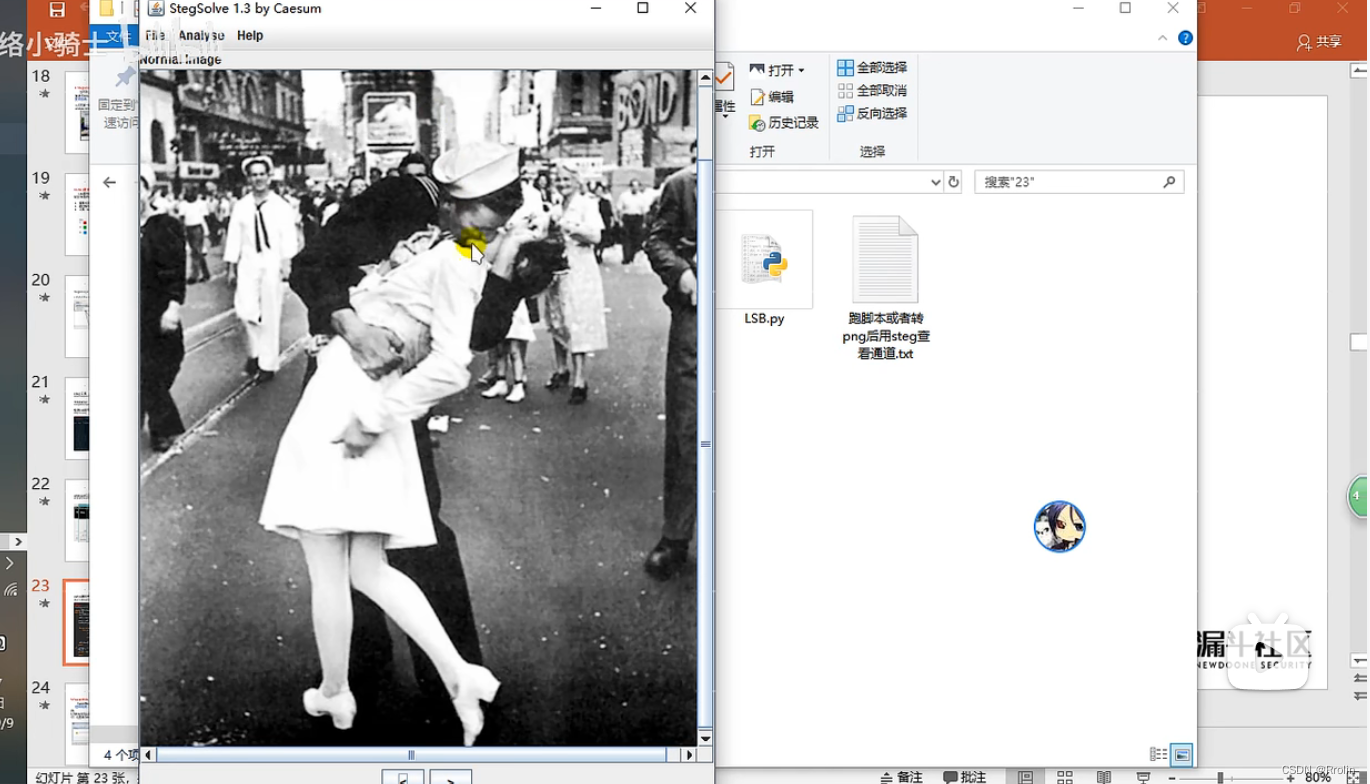The image size is (1370, 784).
Task: Select slide 24 thumbnail in PowerPoint
Action: pos(77,724)
